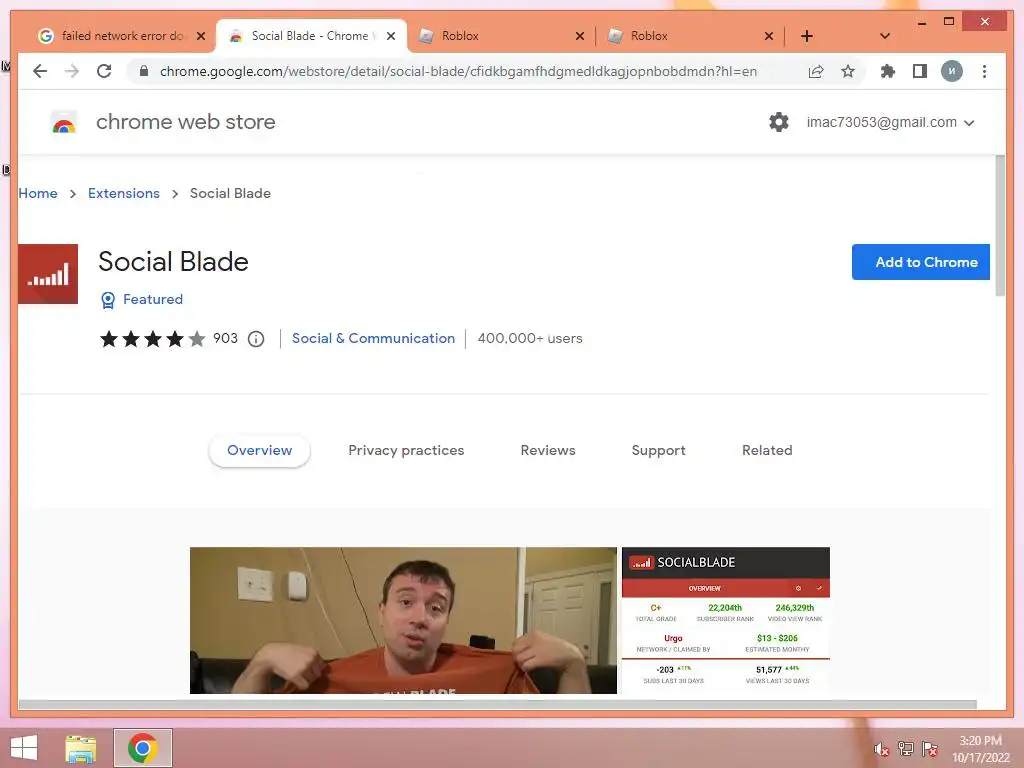Open the Action Center flag icon

click(930, 749)
